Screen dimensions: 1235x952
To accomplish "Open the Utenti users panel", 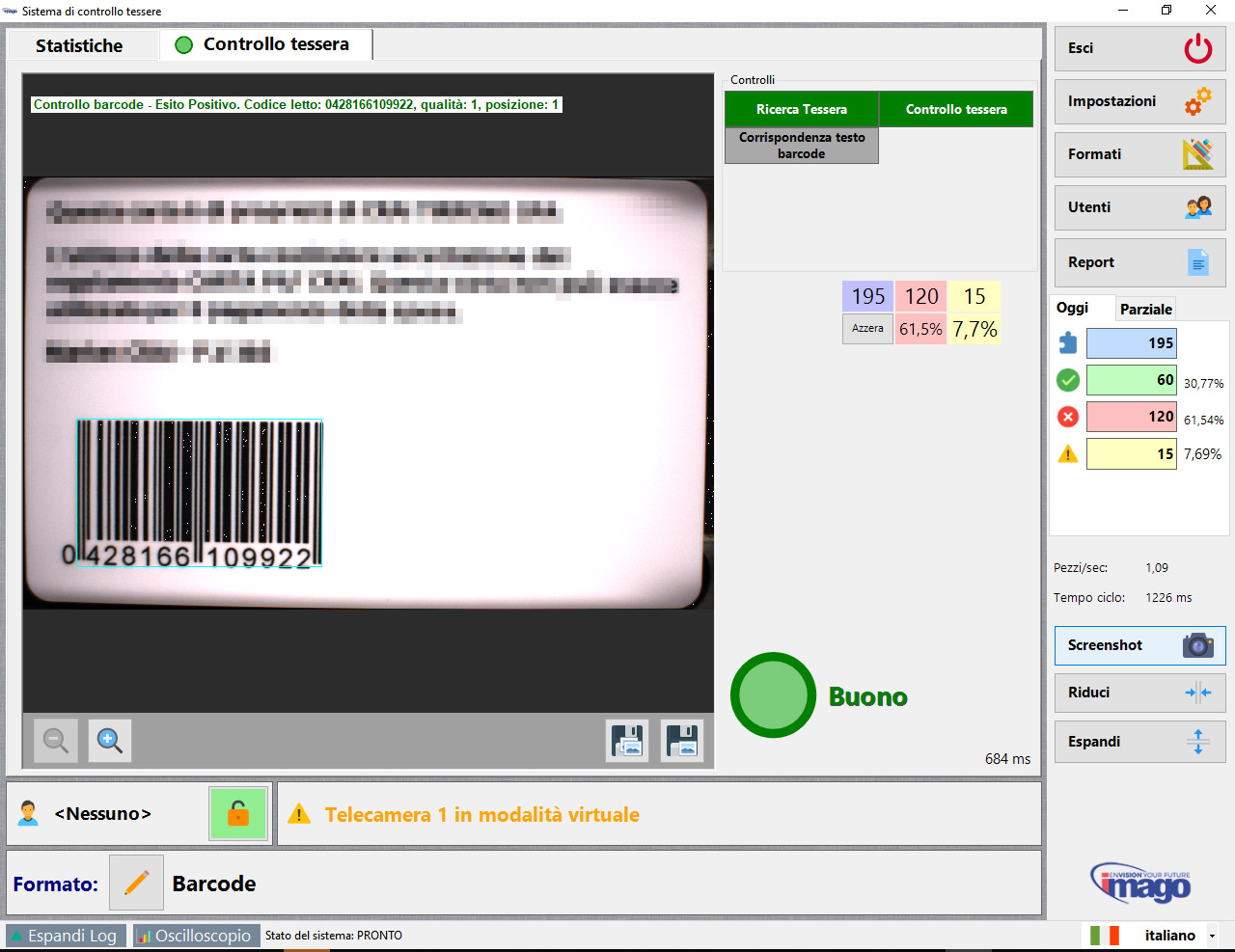I will coord(1139,207).
